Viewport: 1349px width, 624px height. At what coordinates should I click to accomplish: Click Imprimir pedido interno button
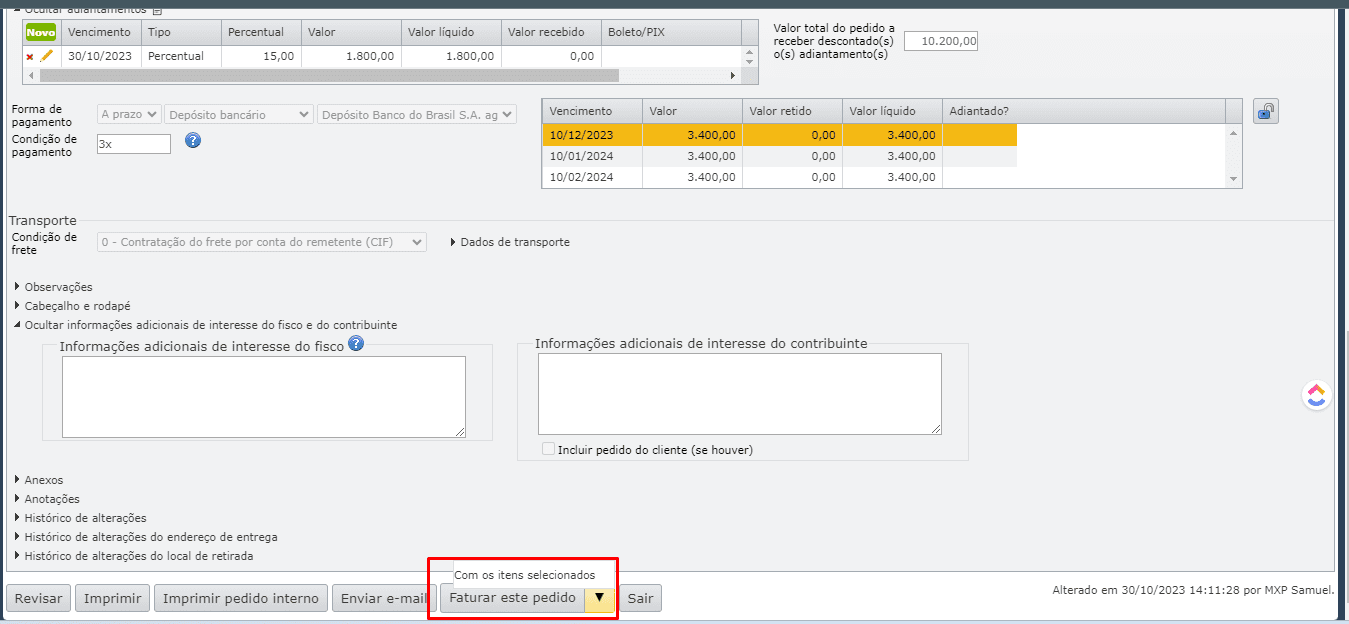pos(240,599)
